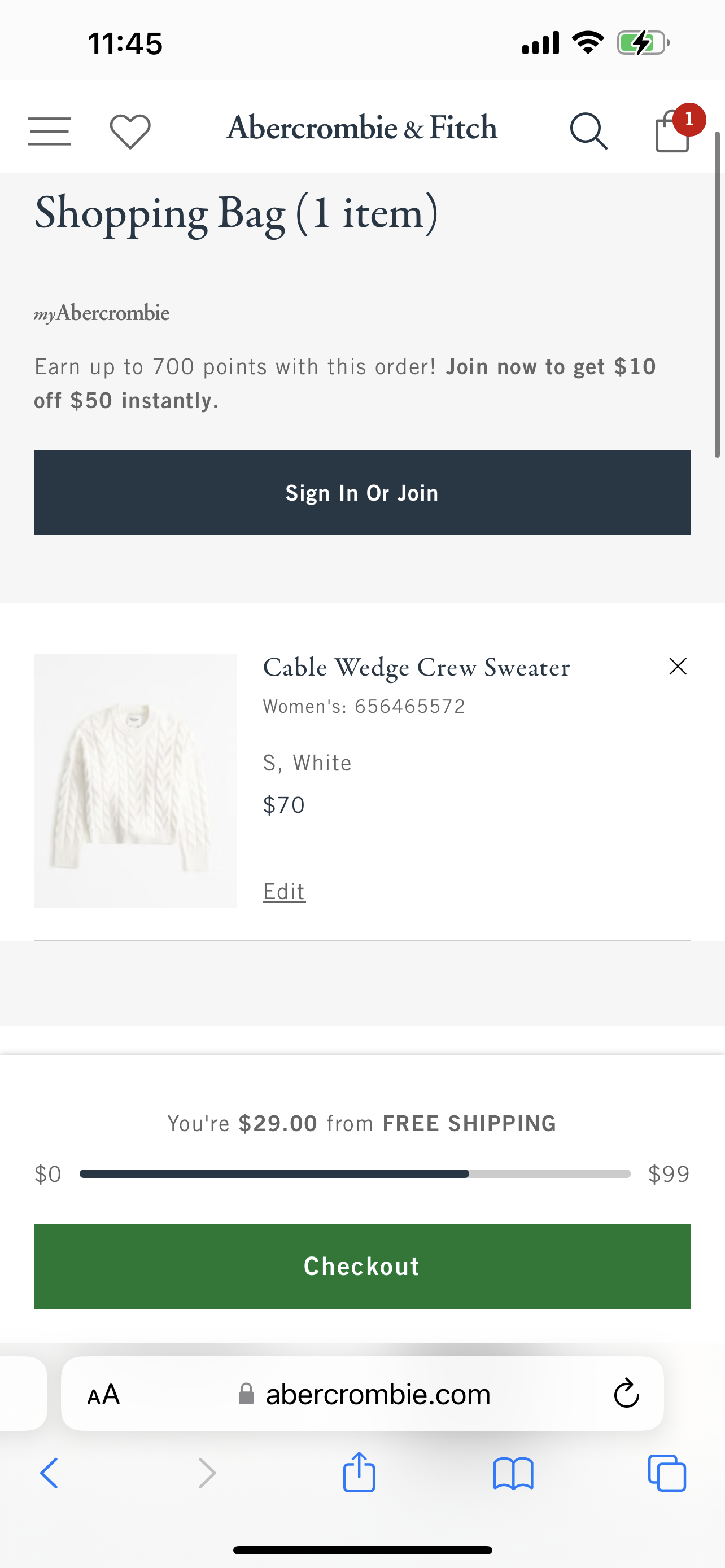Open Safari reader text size options
The image size is (725, 1568).
[103, 1394]
